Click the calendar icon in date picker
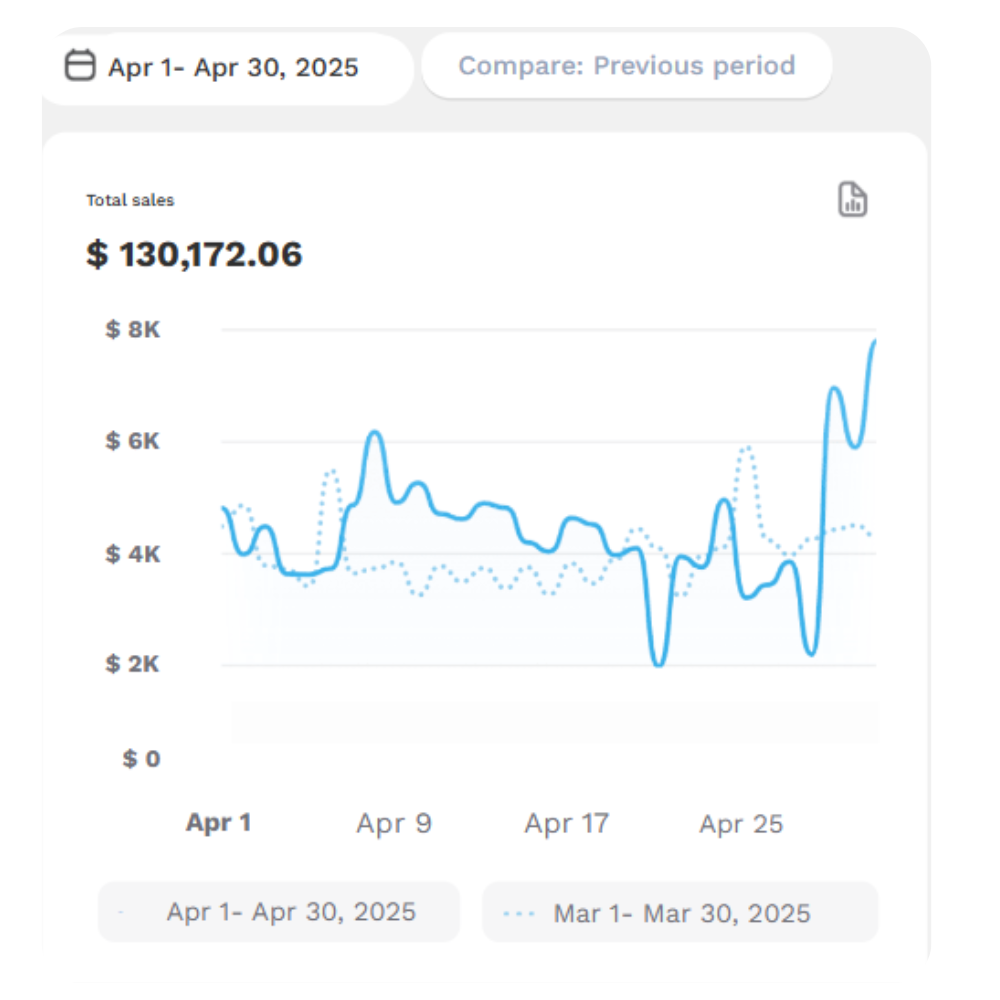The image size is (1000, 1000). point(80,67)
